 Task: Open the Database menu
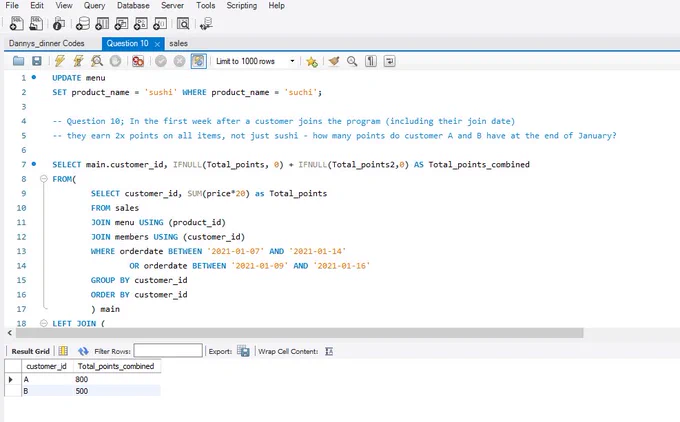pyautogui.click(x=133, y=6)
